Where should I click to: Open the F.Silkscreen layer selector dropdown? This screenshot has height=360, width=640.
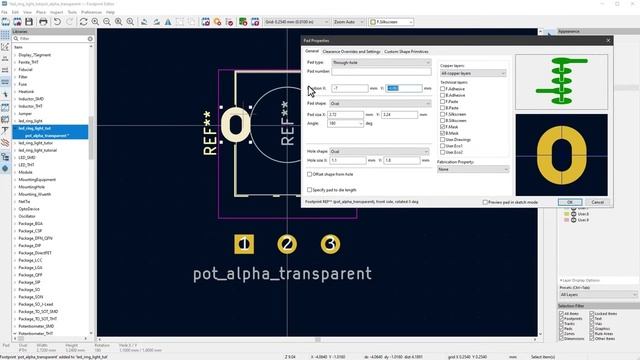391,22
